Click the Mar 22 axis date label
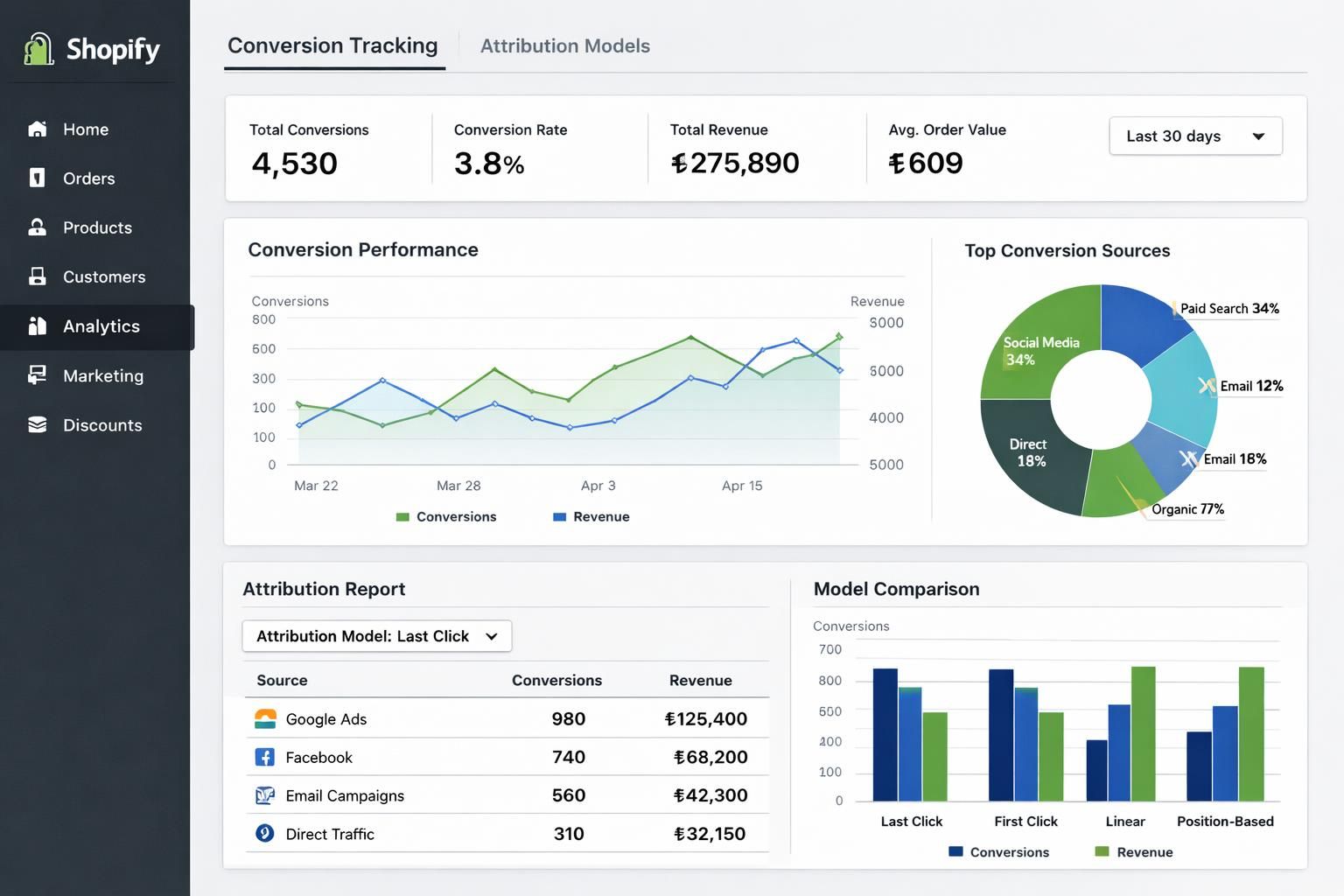Screen dimensions: 1344x896 (316, 486)
